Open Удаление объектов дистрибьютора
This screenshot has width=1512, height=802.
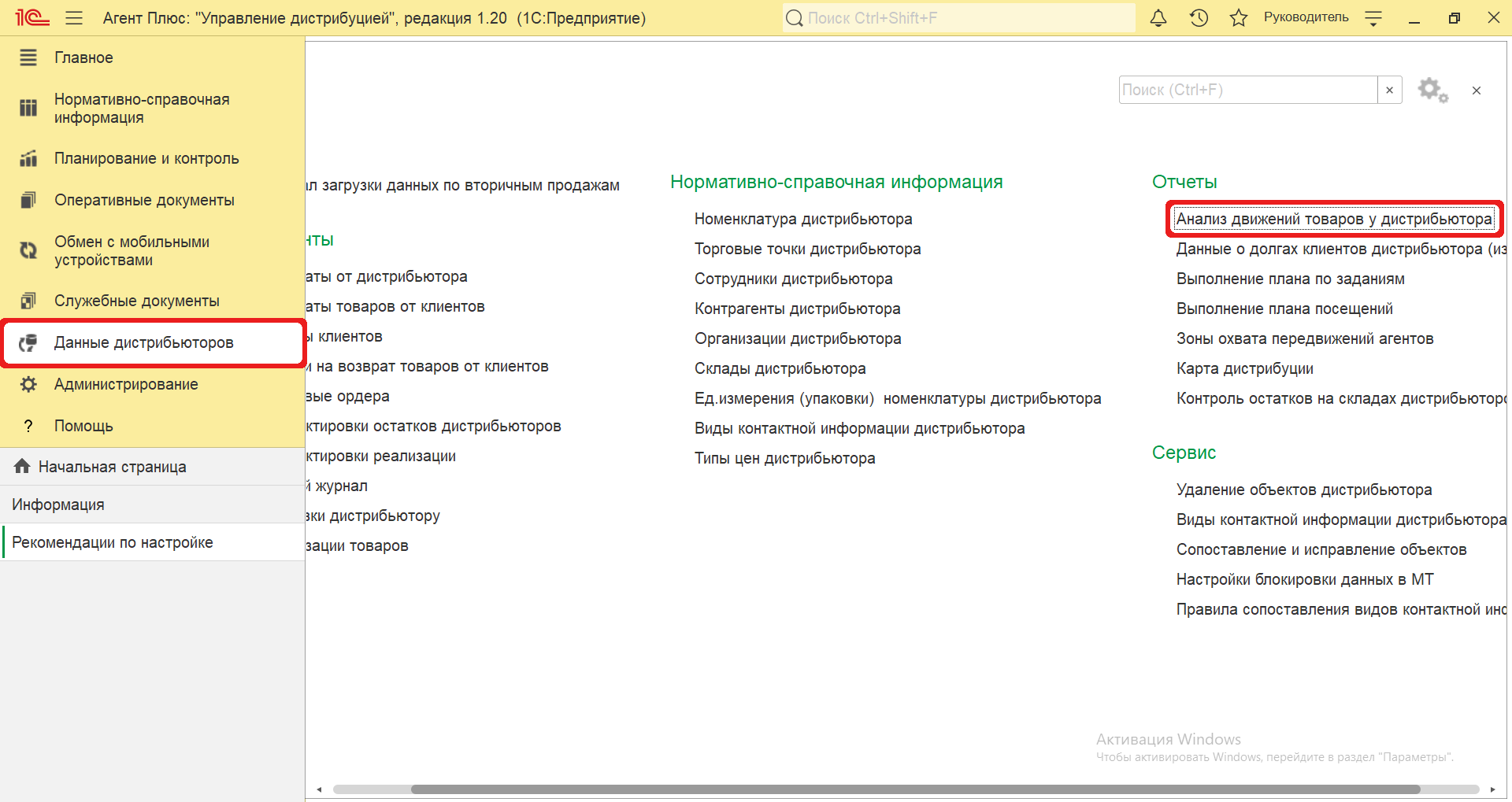(x=1304, y=490)
